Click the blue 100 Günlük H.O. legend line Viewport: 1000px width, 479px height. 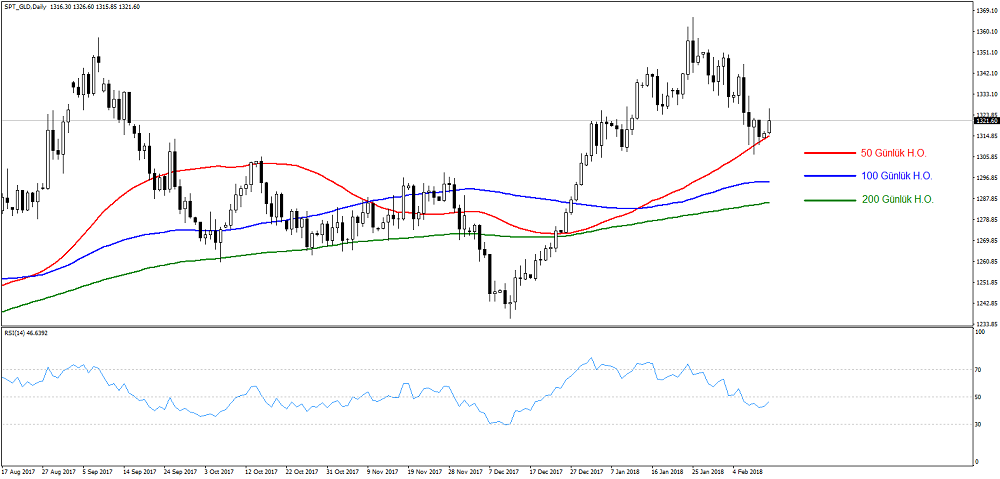(828, 176)
